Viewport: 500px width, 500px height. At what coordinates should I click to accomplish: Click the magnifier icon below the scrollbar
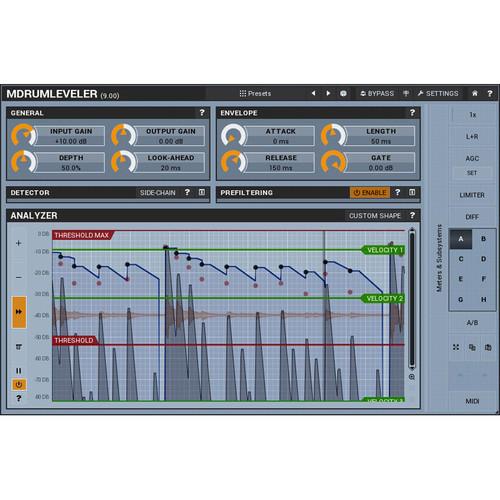(x=412, y=377)
